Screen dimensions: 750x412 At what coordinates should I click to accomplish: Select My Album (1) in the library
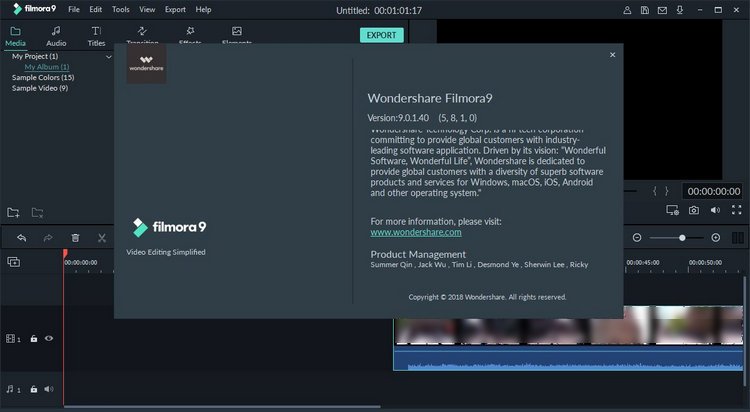point(47,67)
